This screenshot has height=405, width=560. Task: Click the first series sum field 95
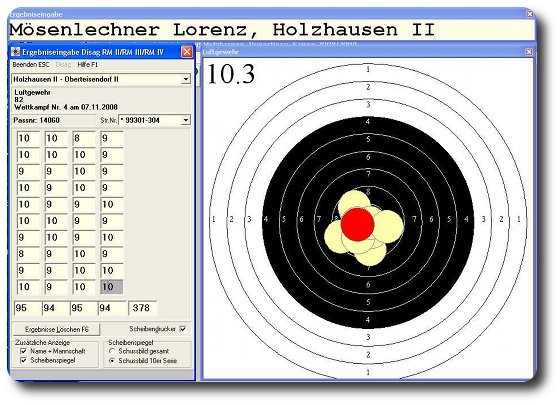tap(28, 308)
